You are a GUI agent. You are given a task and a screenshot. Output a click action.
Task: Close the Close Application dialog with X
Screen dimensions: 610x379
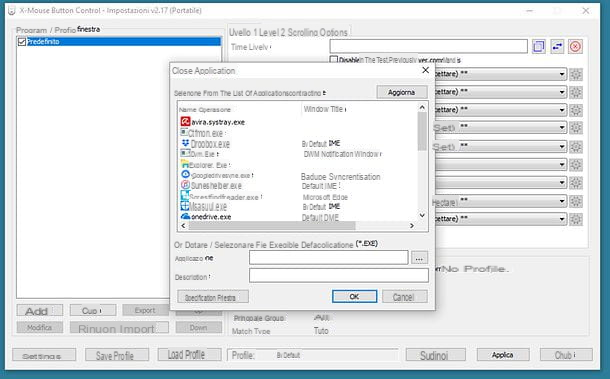tap(425, 70)
